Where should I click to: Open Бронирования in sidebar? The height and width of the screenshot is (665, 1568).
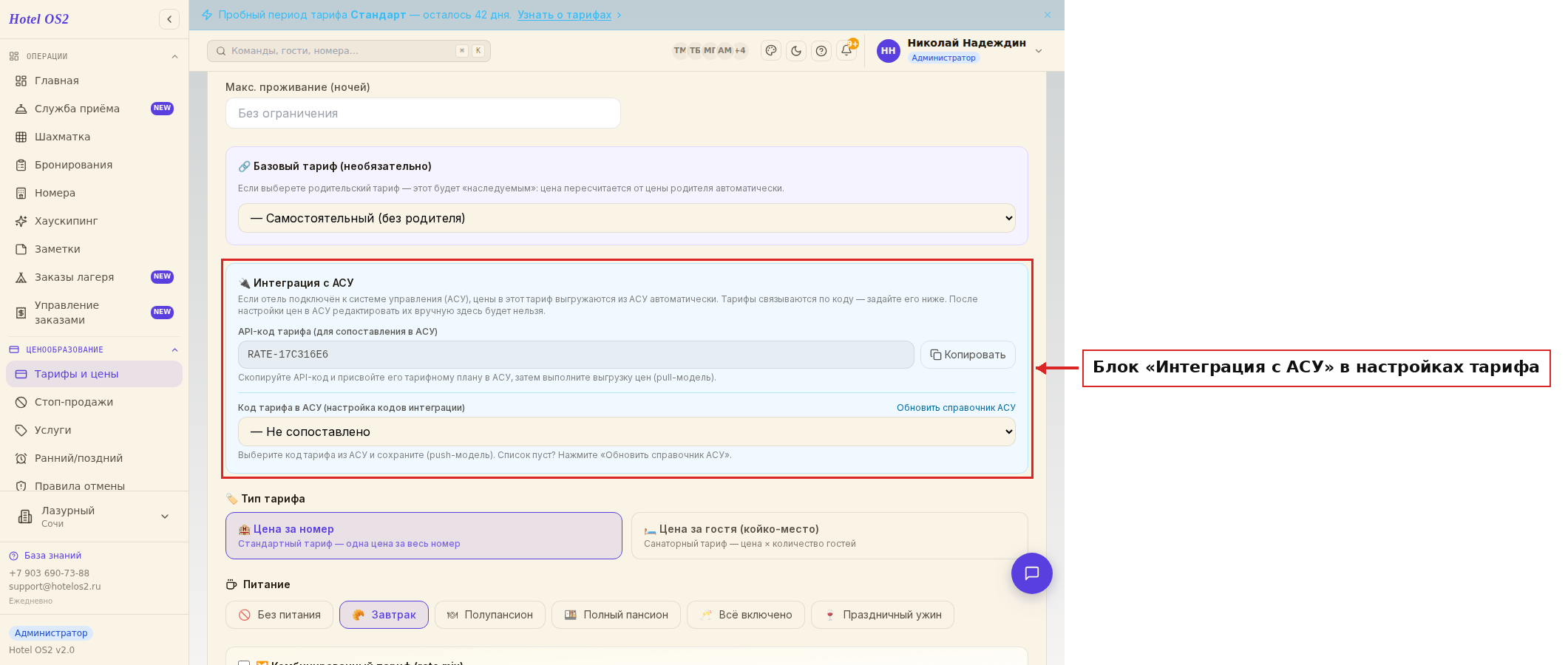point(94,165)
